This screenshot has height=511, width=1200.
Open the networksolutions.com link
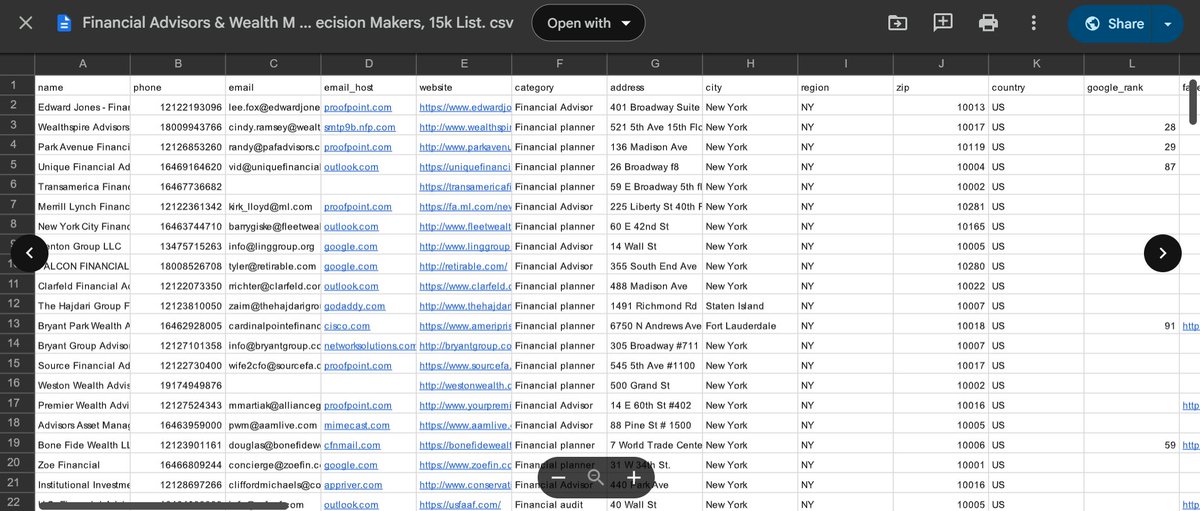[x=370, y=346]
